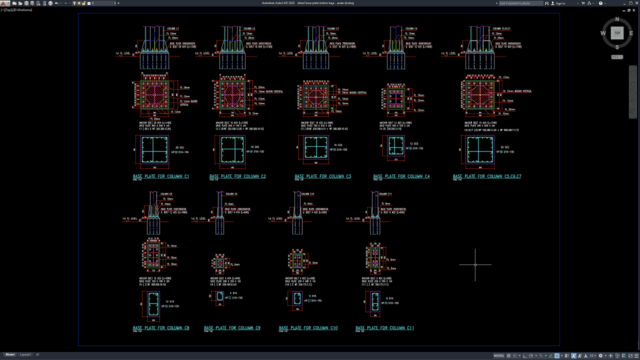Click the Save As icon
This screenshot has height=360, width=640.
32,3
